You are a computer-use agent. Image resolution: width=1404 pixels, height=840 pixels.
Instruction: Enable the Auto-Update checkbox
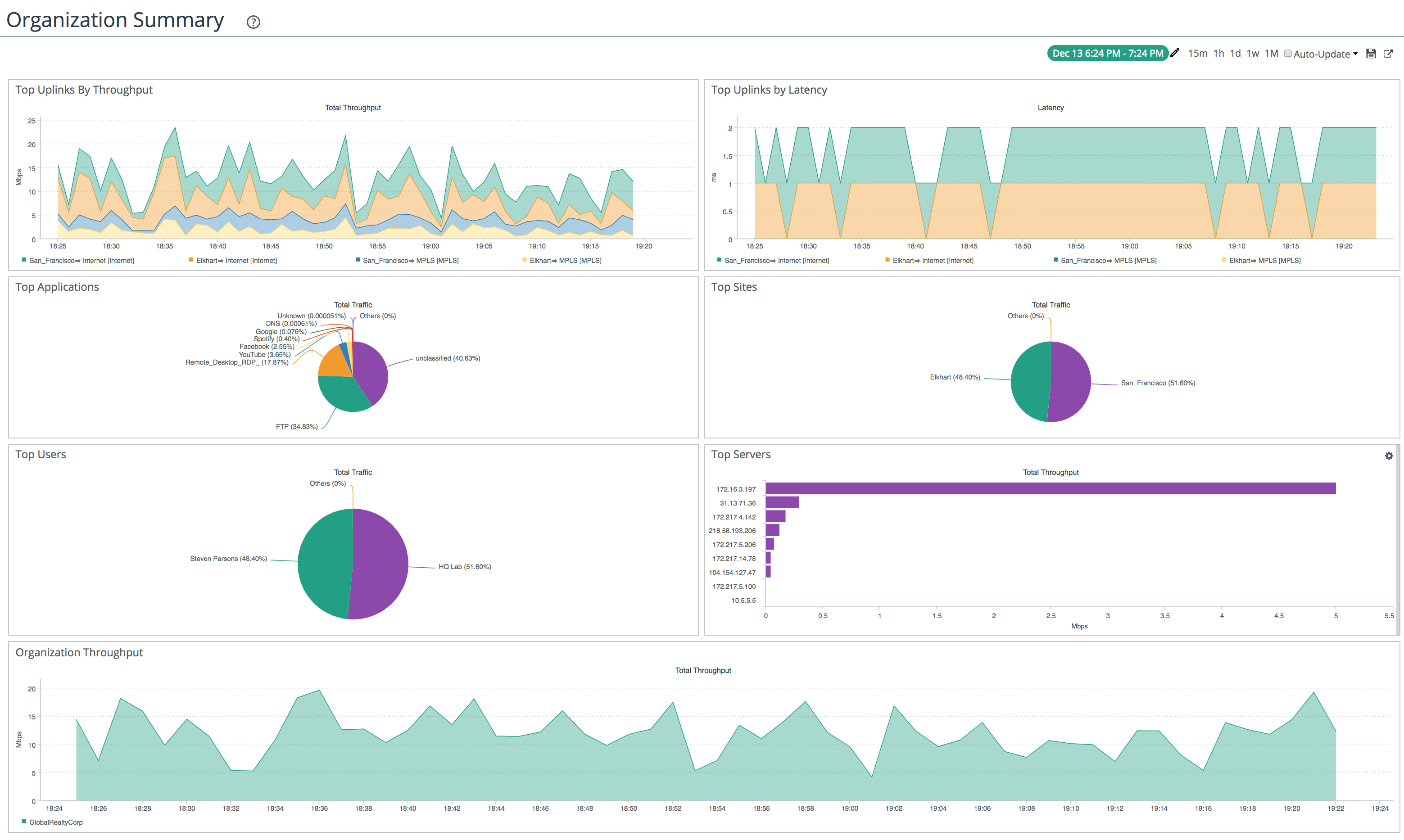(1288, 54)
